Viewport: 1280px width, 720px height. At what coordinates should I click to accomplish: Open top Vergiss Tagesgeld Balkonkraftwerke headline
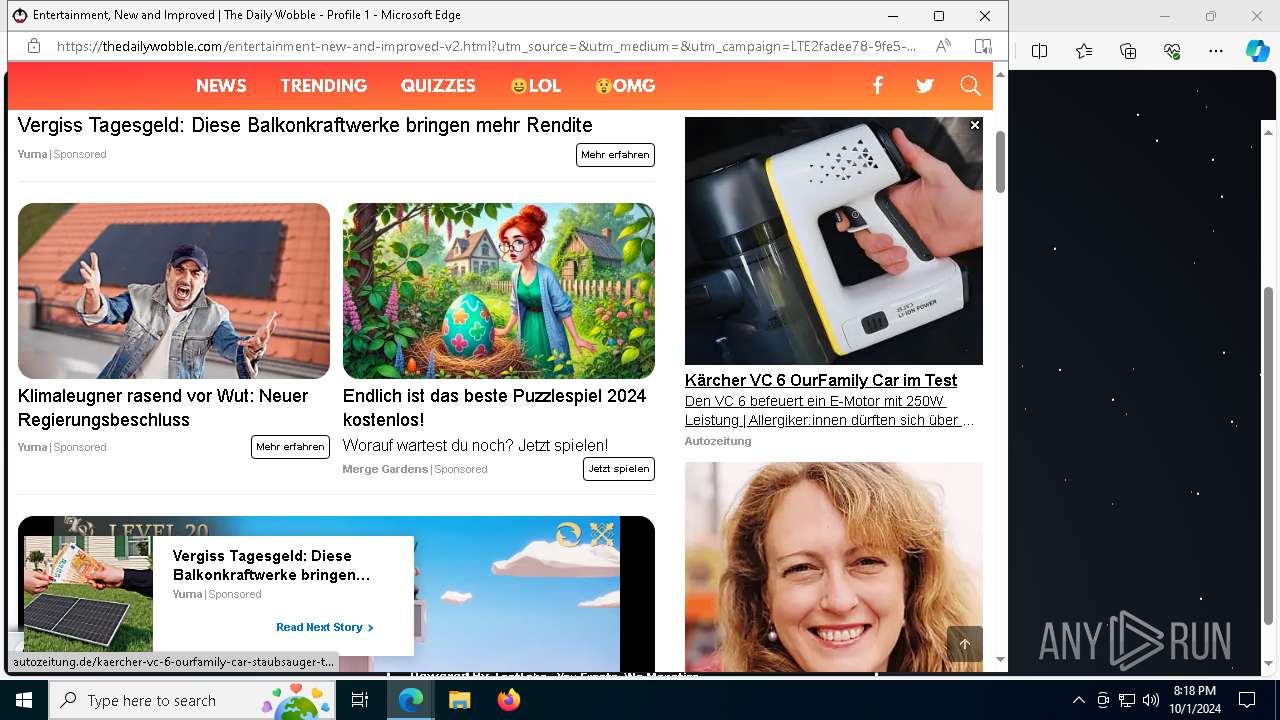(x=305, y=125)
